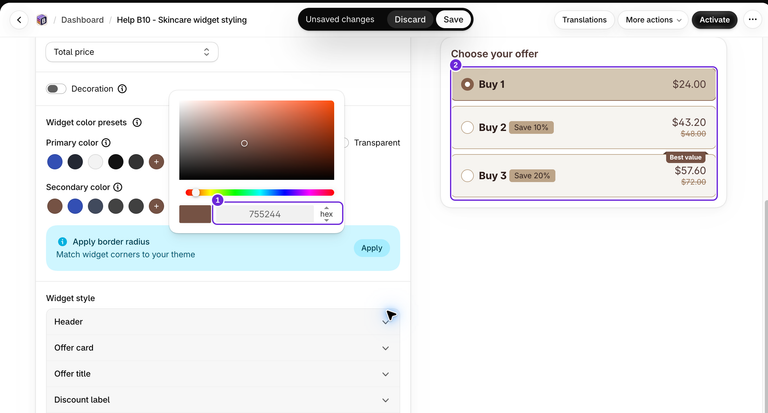Viewport: 768px width, 413px height.
Task: Click the Choose your offer heading
Action: 494,54
